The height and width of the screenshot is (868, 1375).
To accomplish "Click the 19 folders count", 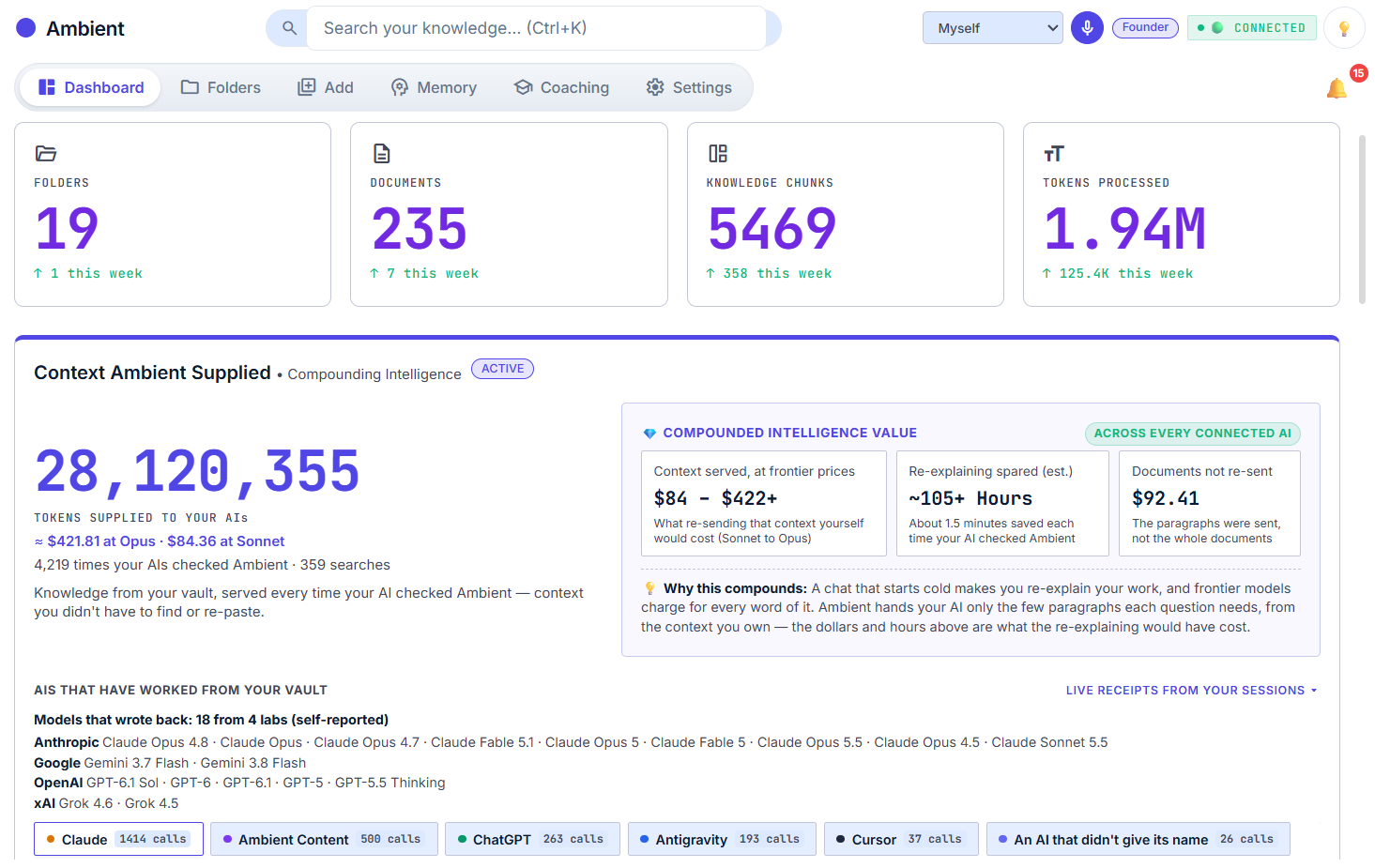I will coord(67,229).
